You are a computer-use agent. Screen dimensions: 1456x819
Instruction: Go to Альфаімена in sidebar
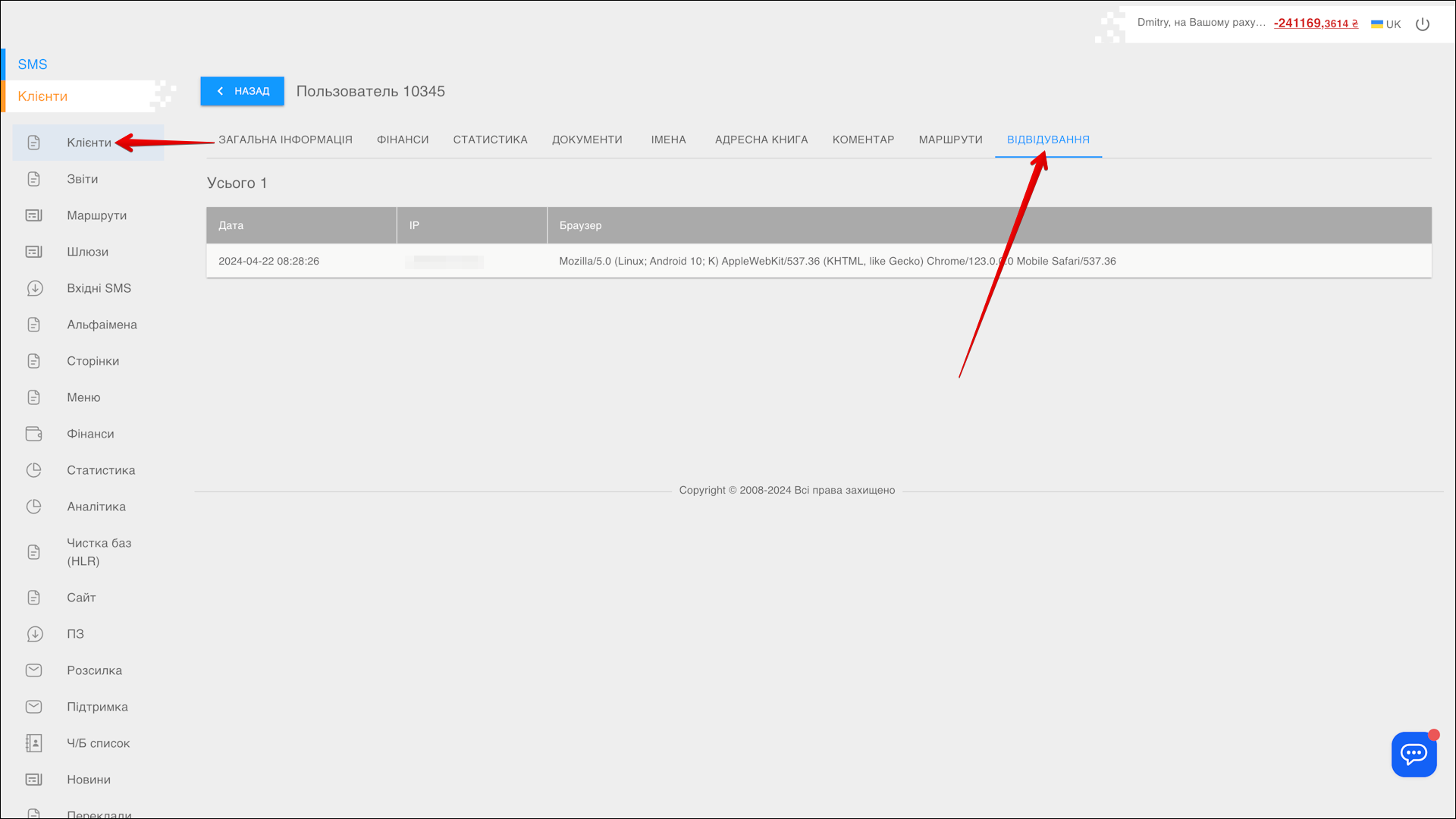(x=102, y=325)
